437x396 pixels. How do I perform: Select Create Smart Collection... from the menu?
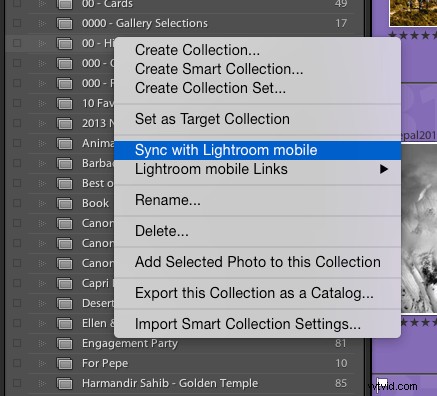click(219, 69)
